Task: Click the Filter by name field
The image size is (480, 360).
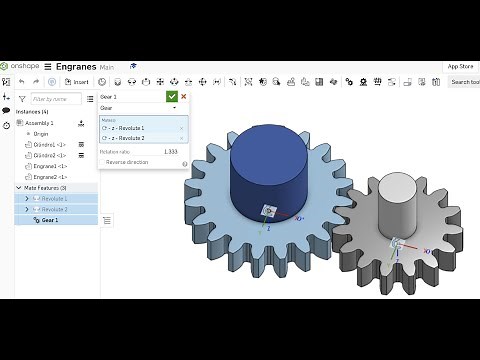Action: pyautogui.click(x=56, y=99)
